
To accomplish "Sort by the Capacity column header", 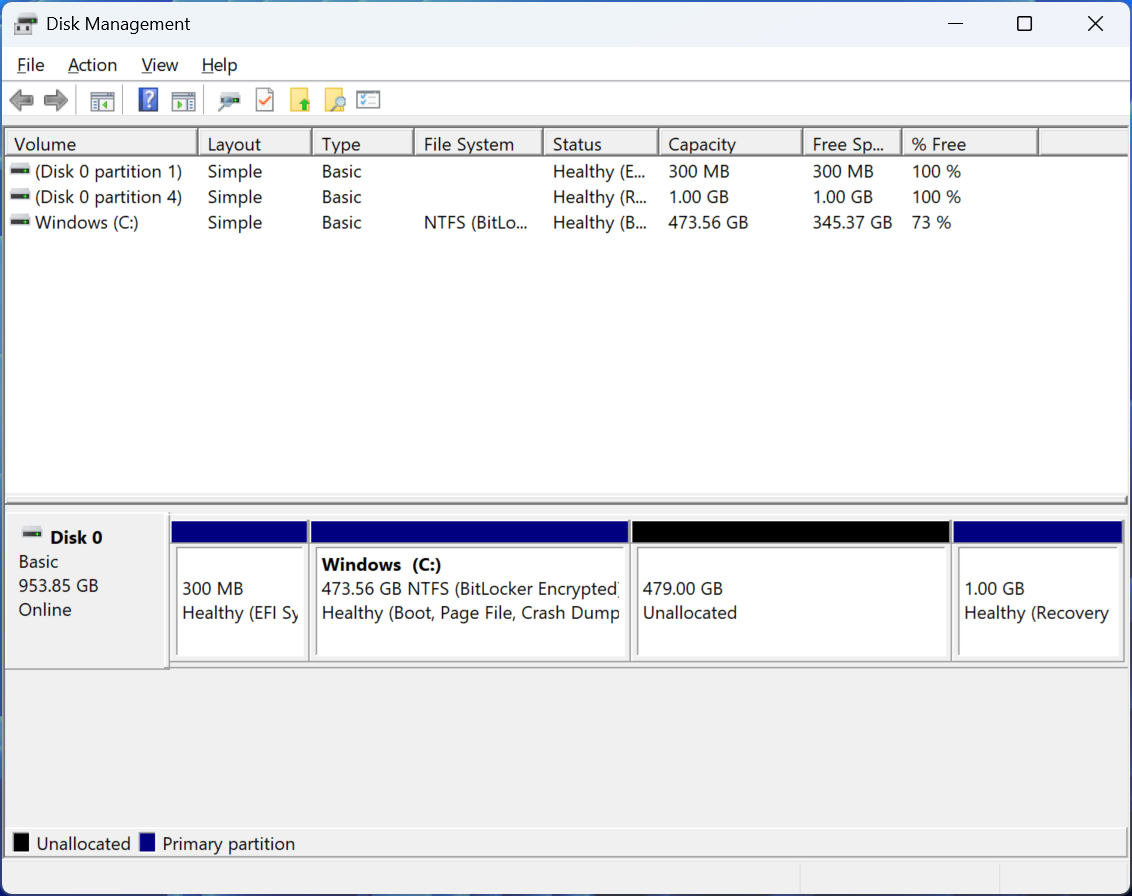I will point(731,144).
